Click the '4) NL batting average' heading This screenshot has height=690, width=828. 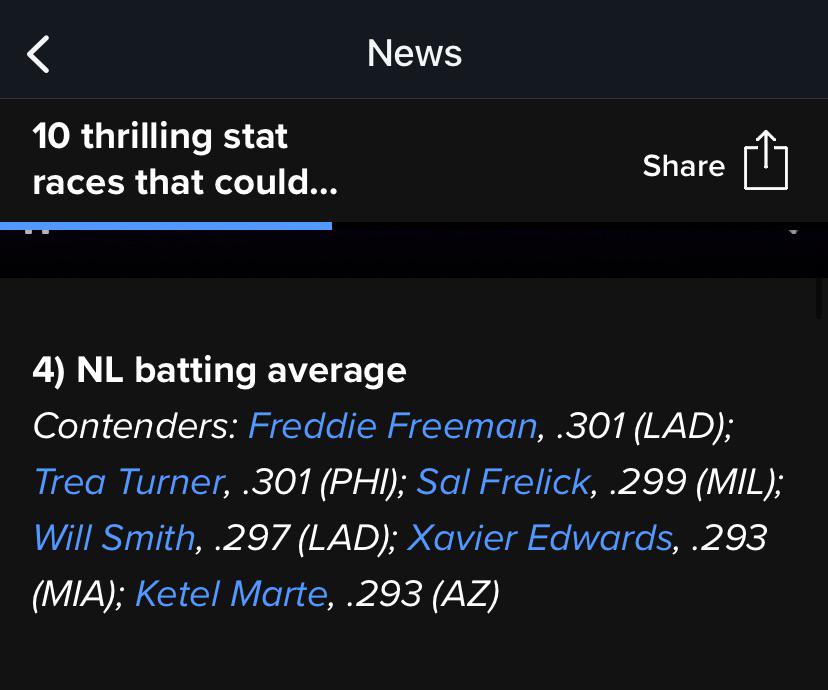pyautogui.click(x=219, y=370)
